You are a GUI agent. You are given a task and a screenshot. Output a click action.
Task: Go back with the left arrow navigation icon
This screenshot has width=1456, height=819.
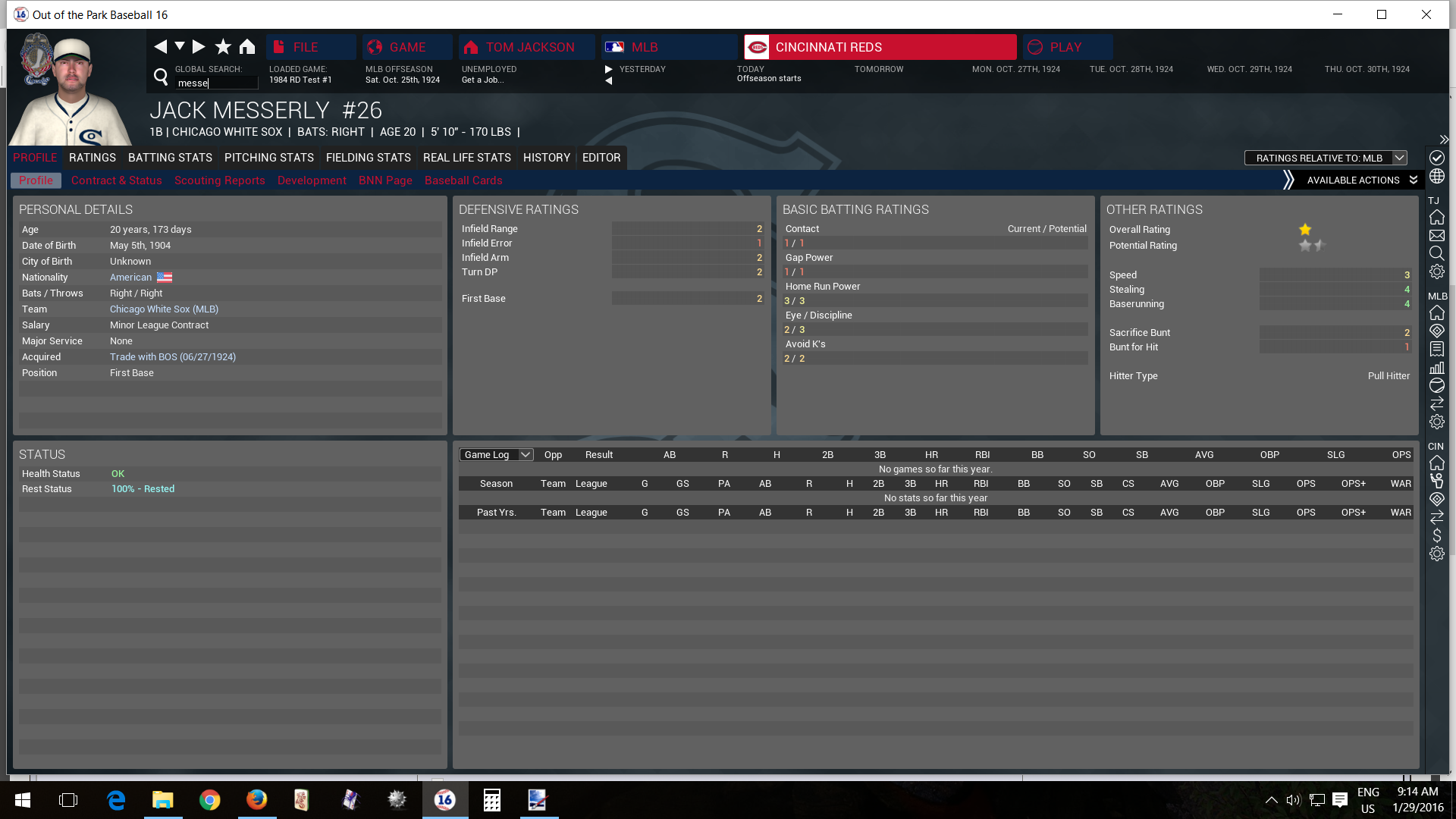point(160,47)
